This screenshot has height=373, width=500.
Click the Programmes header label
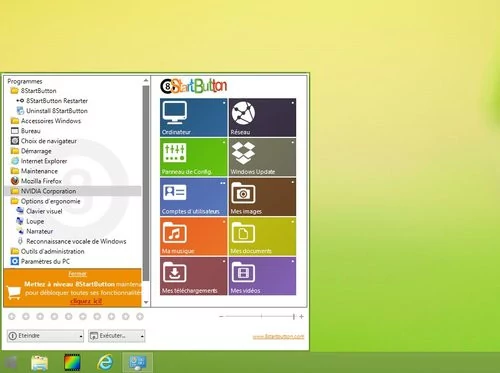(x=25, y=81)
